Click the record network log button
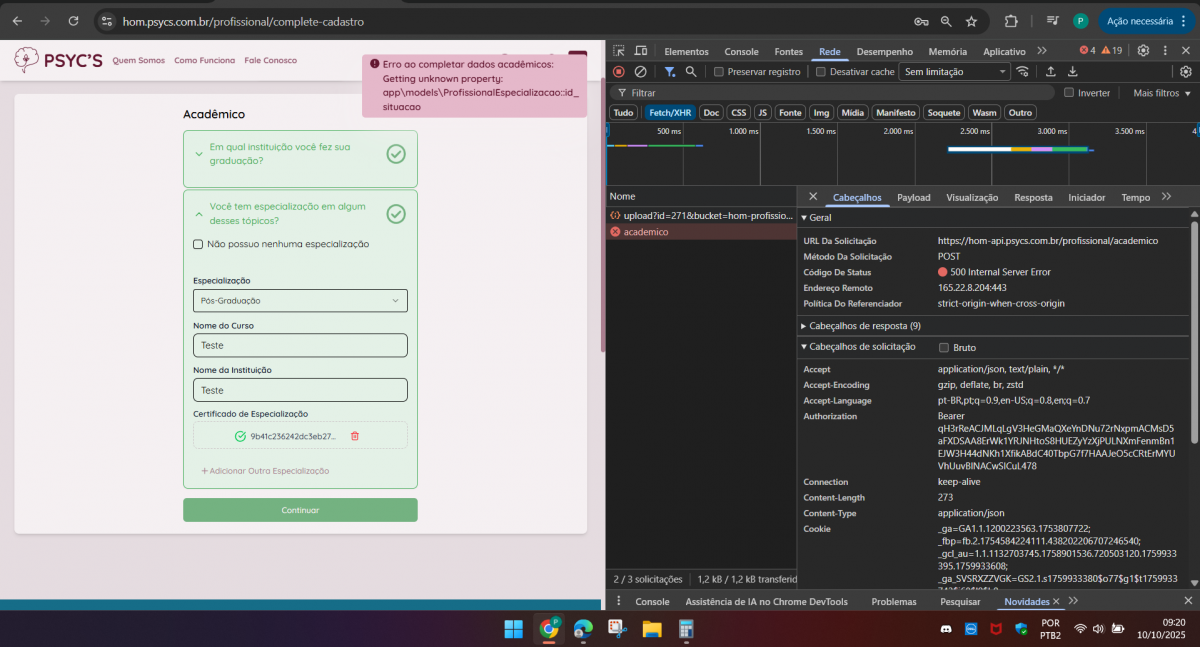The image size is (1200, 647). click(x=619, y=72)
